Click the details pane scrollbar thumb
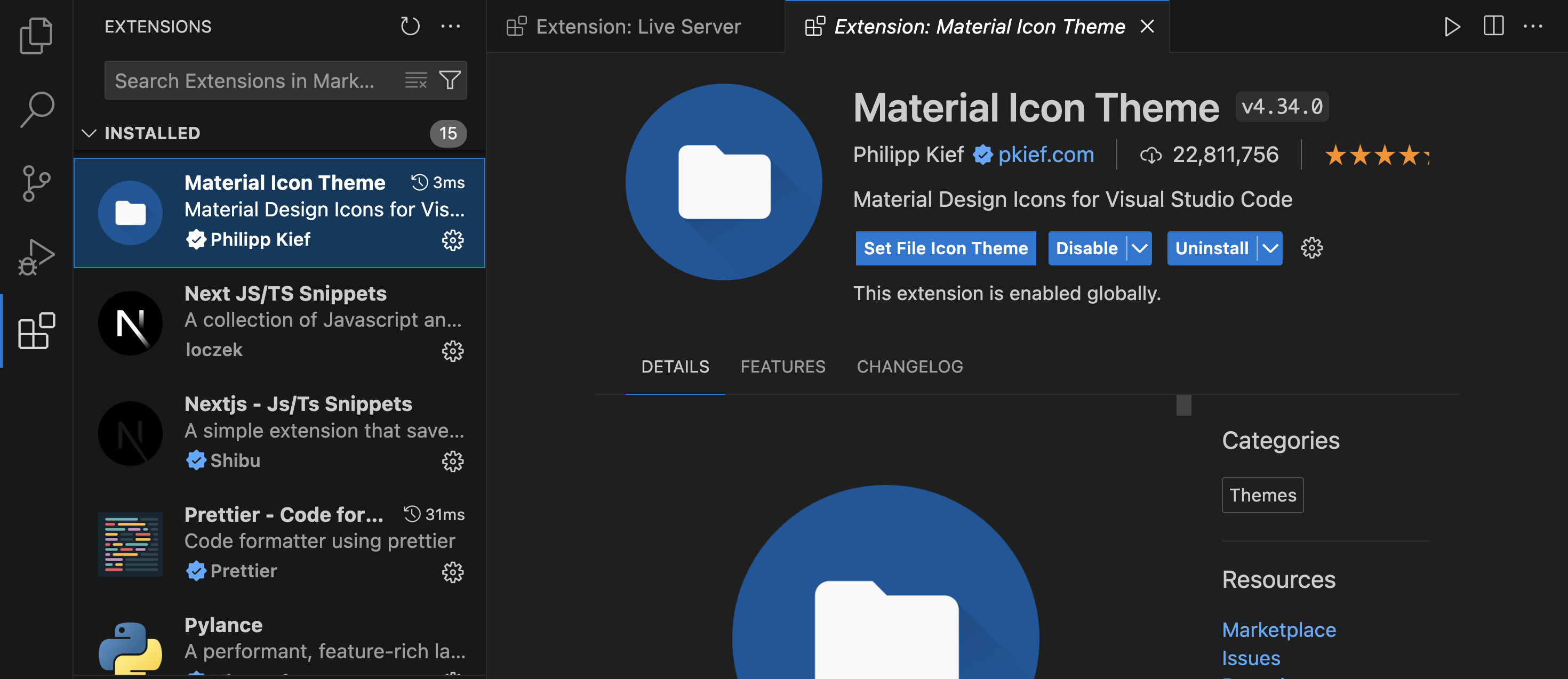The width and height of the screenshot is (1568, 679). coord(1183,405)
